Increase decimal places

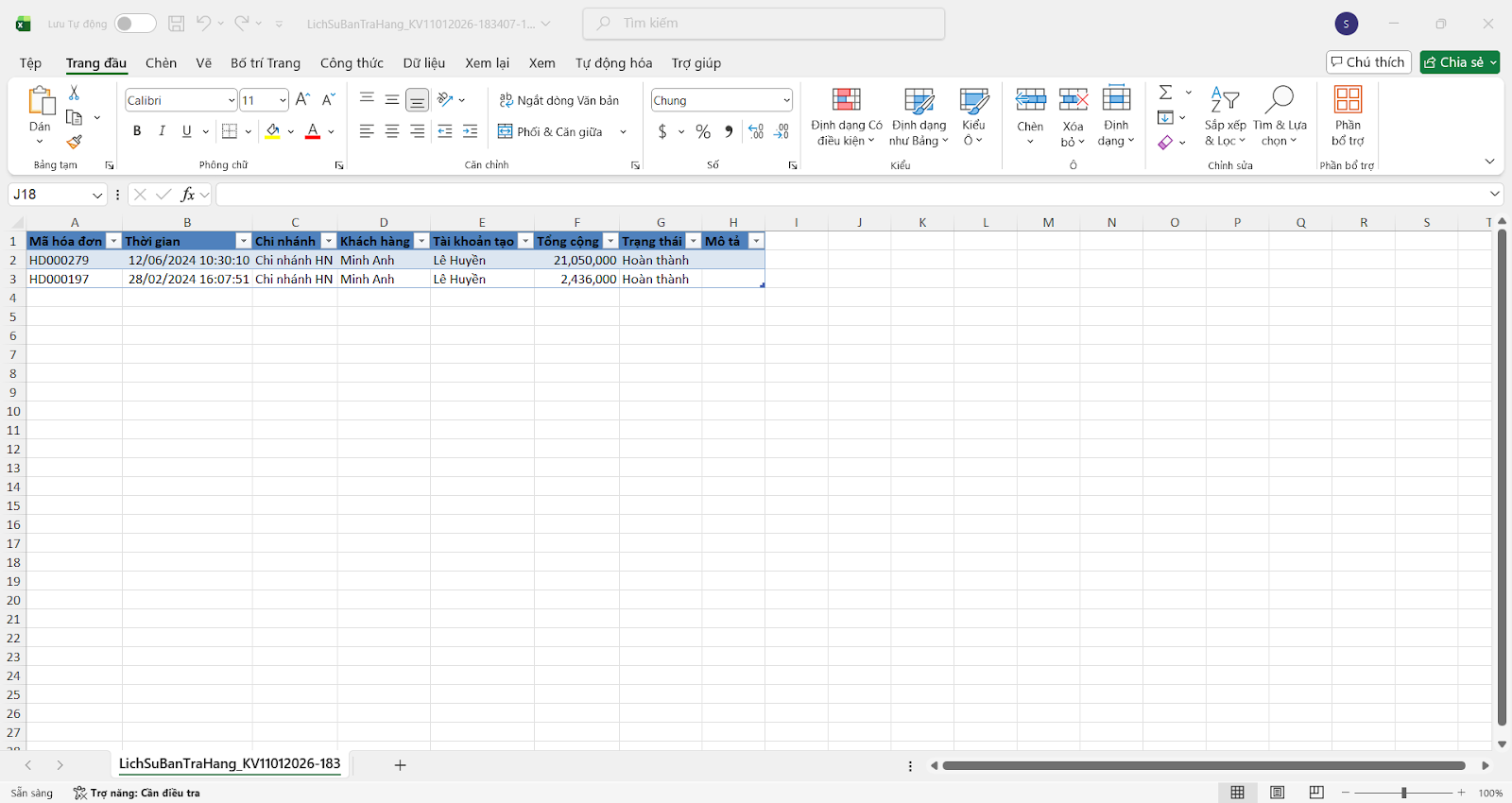click(756, 131)
